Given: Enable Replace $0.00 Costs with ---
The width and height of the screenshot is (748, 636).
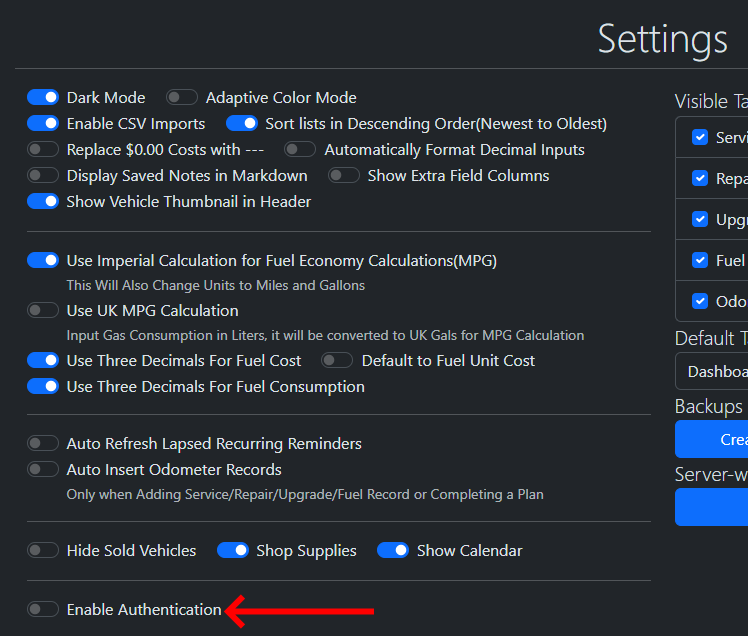Looking at the screenshot, I should pos(43,150).
